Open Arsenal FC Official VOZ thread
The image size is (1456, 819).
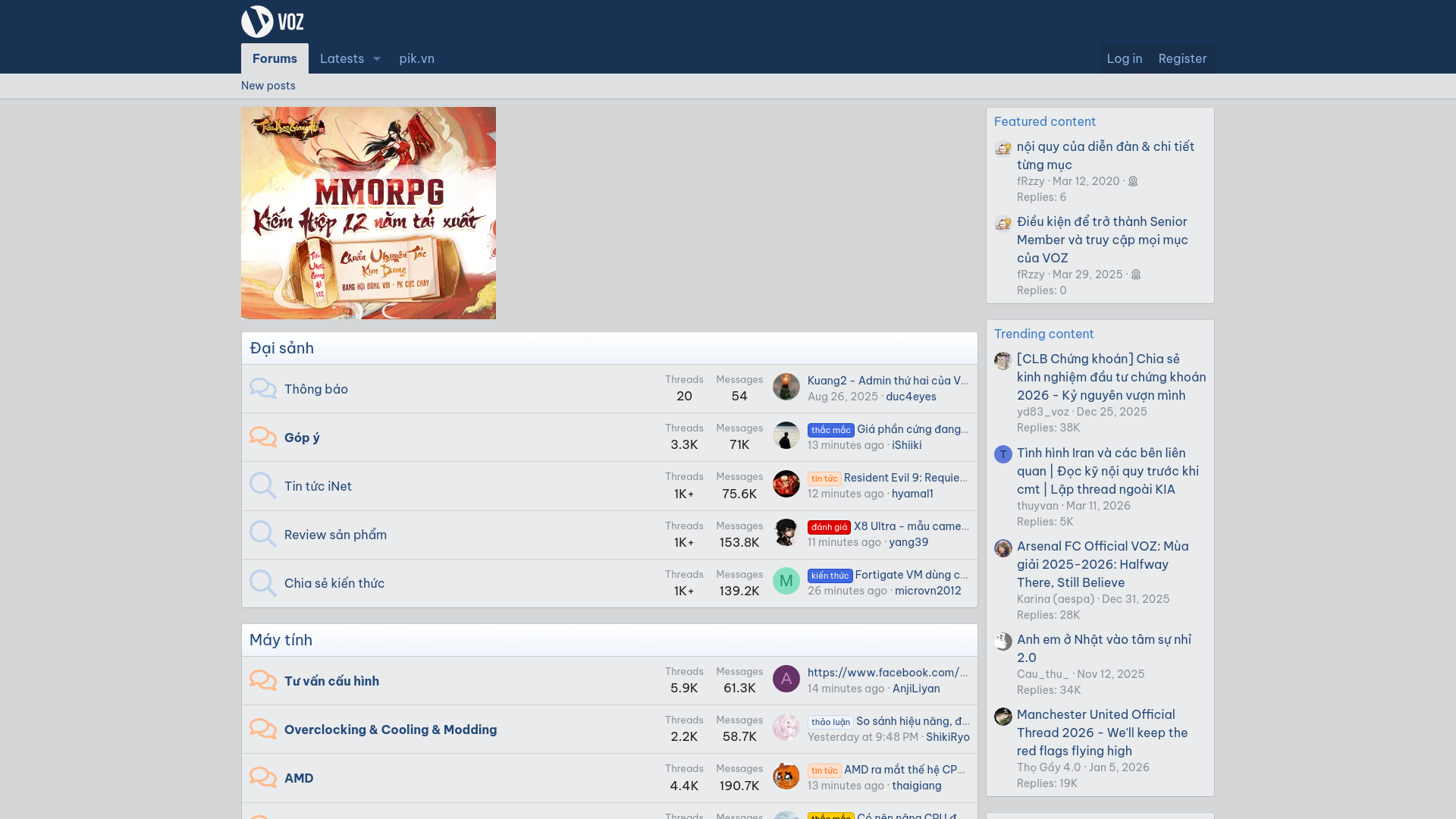pos(1103,564)
